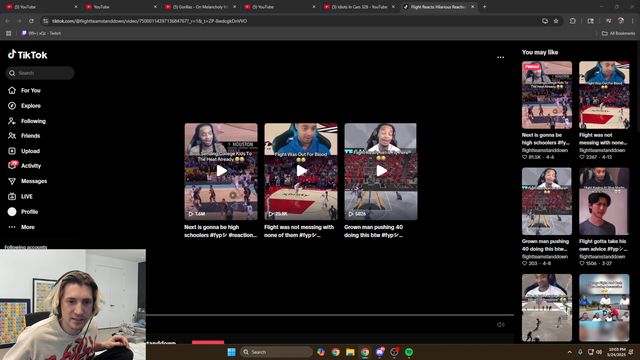Open the three-dot video options menu
The height and width of the screenshot is (360, 640).
tap(500, 58)
